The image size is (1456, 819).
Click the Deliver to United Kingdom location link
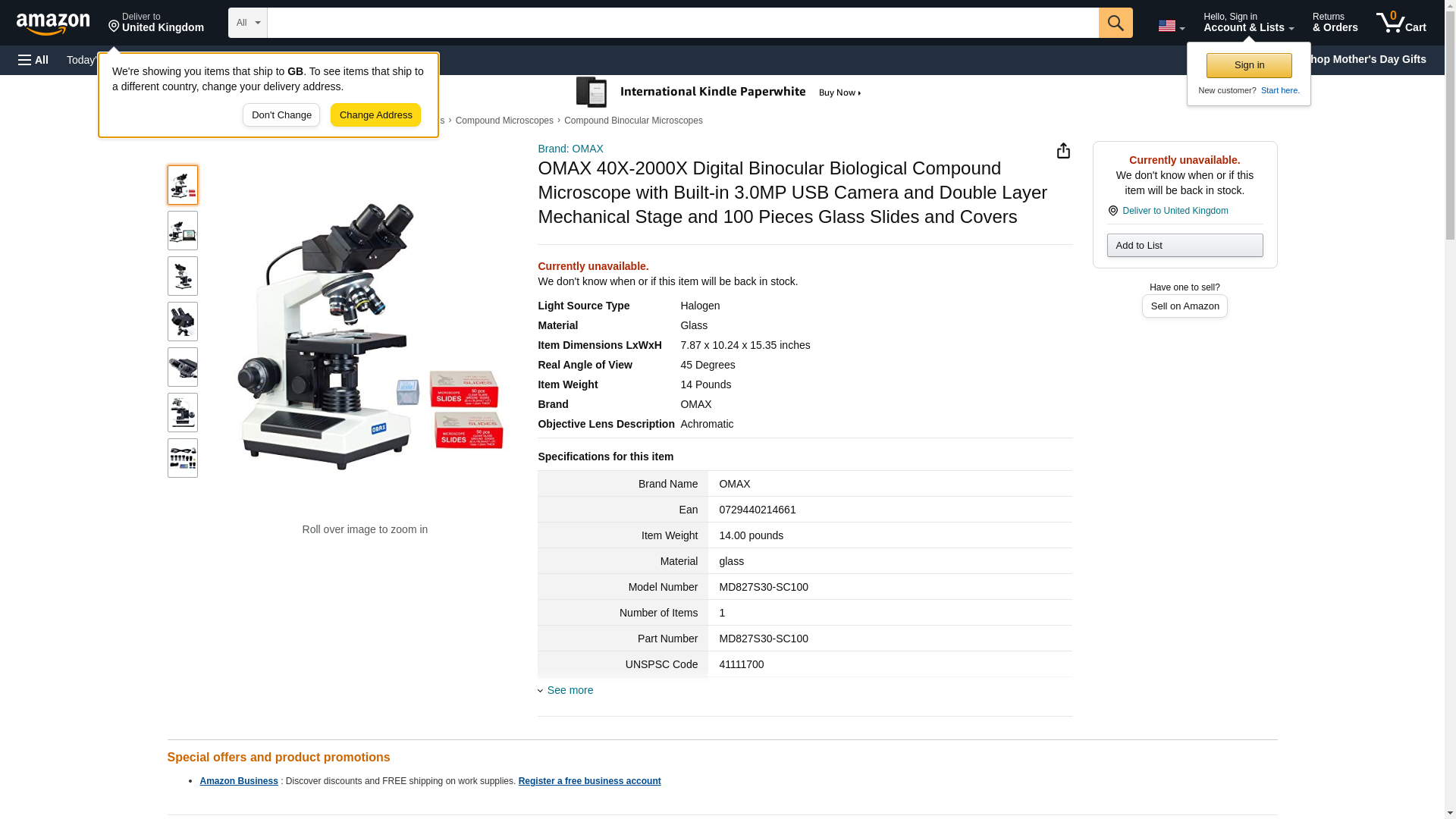tap(155, 23)
